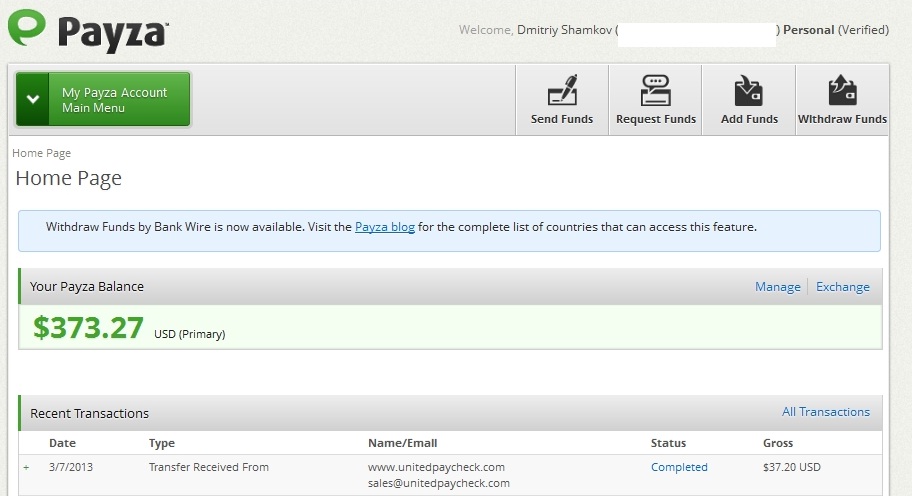912x496 pixels.
Task: Open the Payza blog link
Action: 384,227
